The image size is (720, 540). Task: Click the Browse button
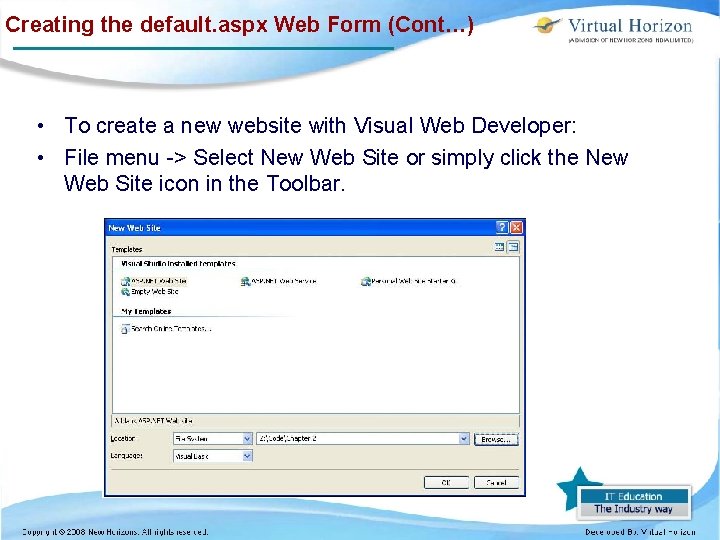pyautogui.click(x=496, y=439)
